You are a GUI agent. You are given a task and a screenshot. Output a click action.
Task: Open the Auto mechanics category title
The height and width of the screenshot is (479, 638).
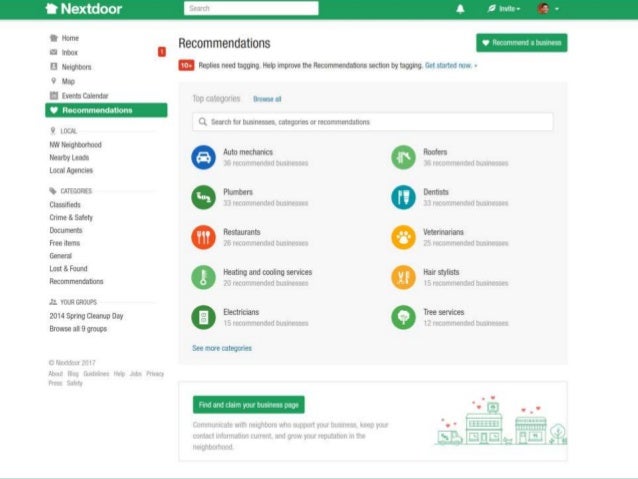coord(248,152)
